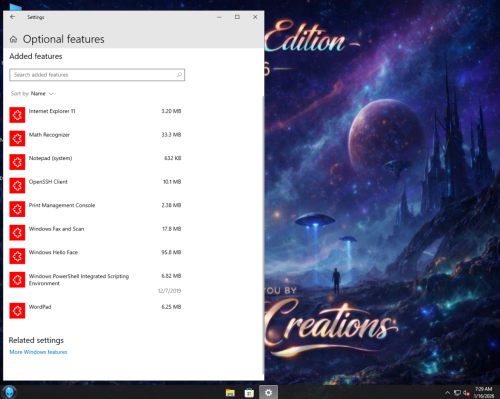The image size is (500, 399).
Task: Focus the Search added features box
Action: pyautogui.click(x=97, y=75)
